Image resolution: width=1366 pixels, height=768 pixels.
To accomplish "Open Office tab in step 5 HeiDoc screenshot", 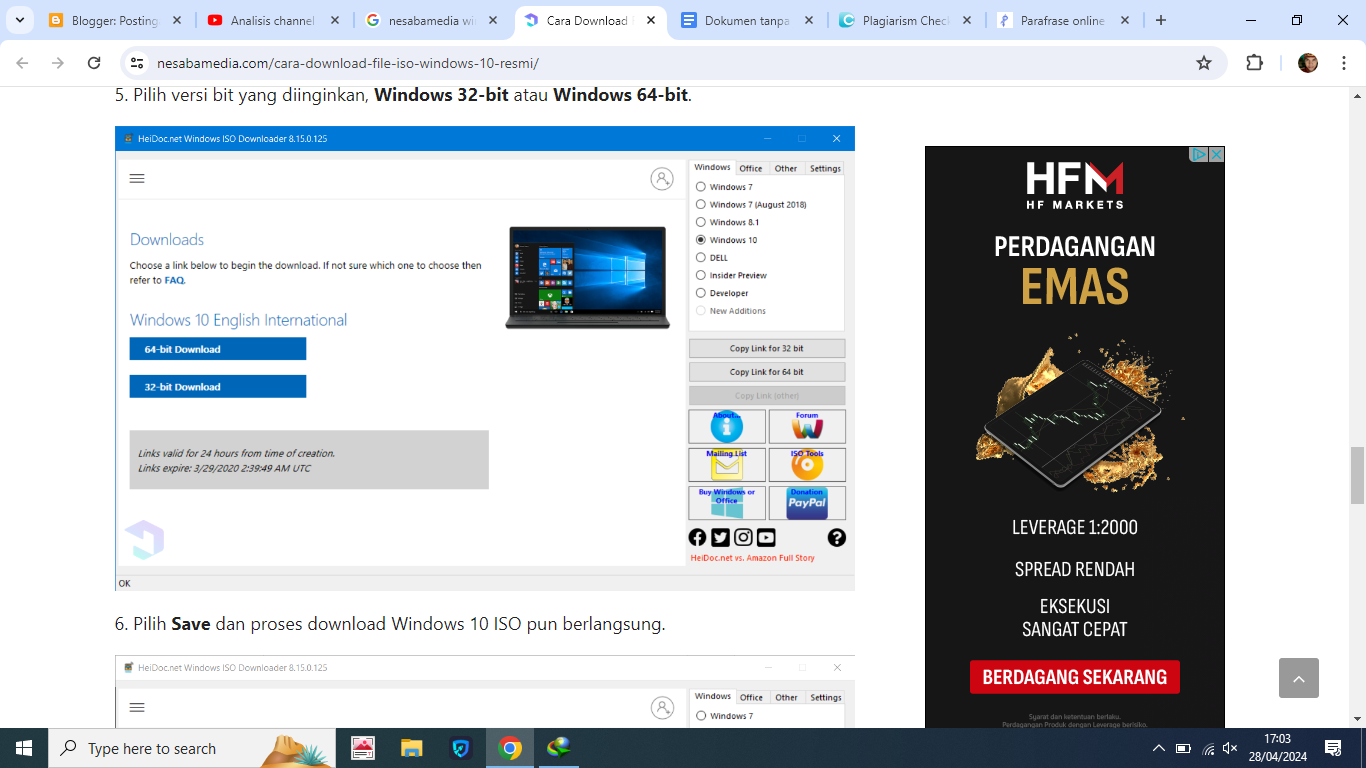I will tap(751, 168).
